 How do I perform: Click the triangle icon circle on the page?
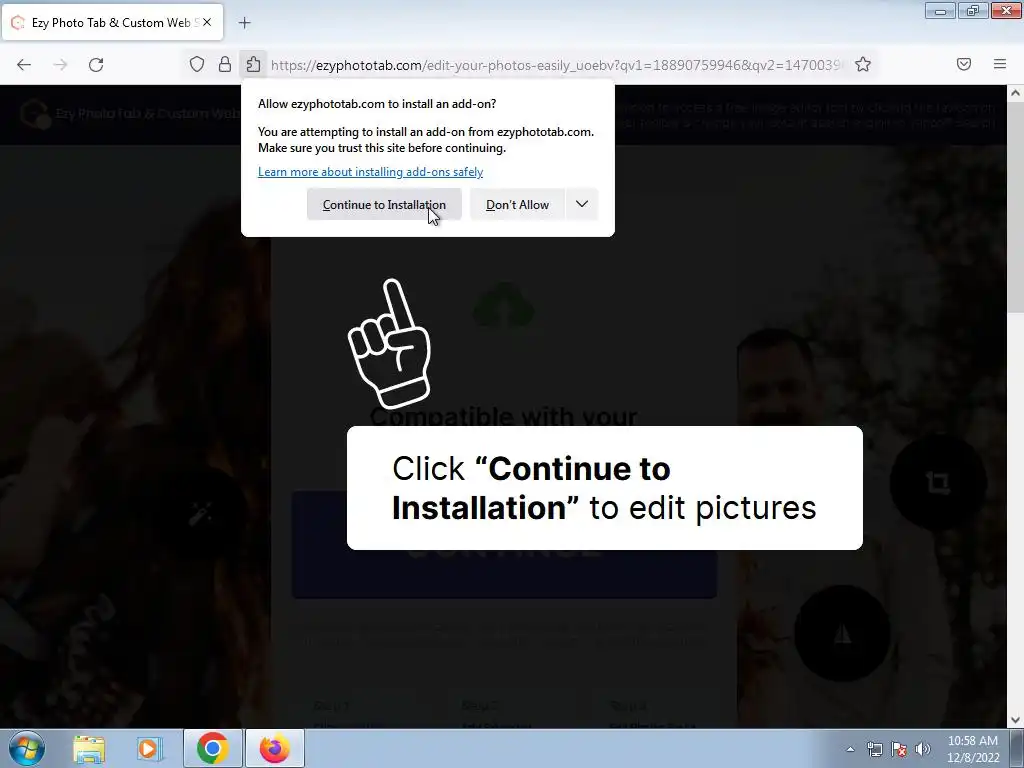click(x=842, y=633)
